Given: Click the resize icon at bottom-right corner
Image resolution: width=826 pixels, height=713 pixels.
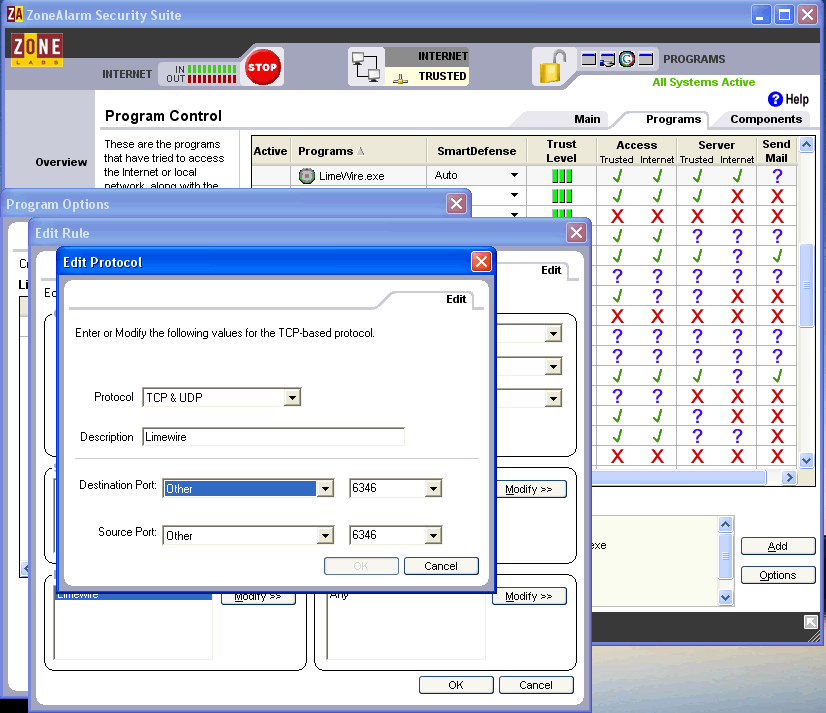Looking at the screenshot, I should click(x=810, y=622).
